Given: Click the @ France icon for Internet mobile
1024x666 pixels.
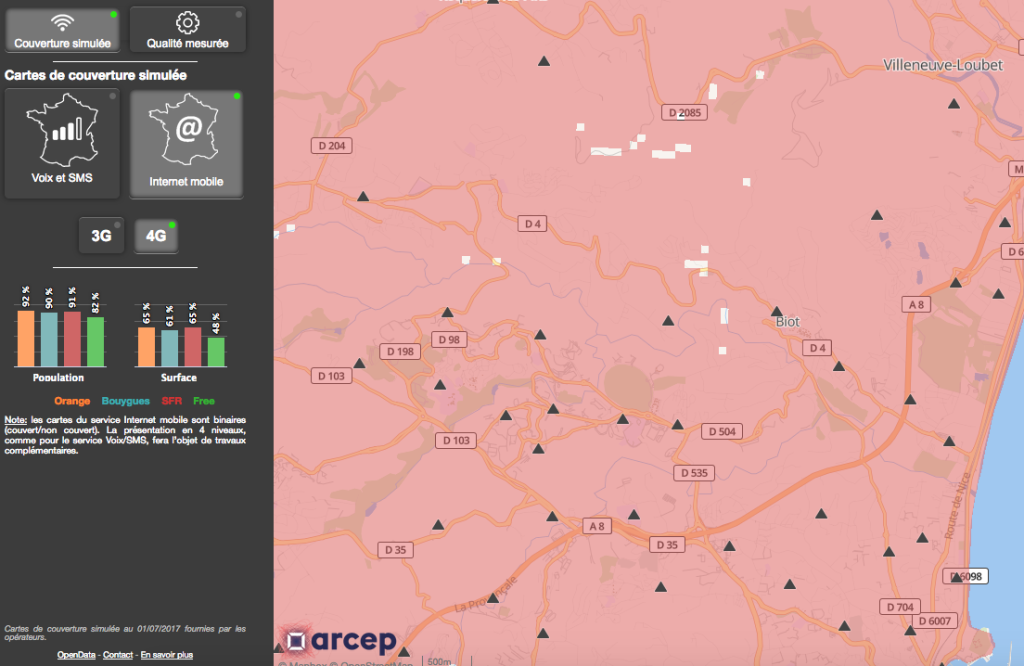Looking at the screenshot, I should point(187,130).
